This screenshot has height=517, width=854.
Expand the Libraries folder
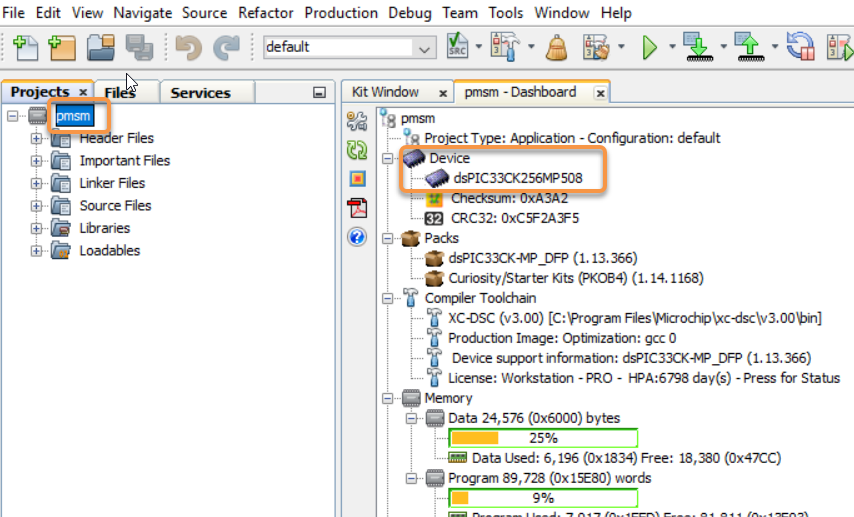36,228
